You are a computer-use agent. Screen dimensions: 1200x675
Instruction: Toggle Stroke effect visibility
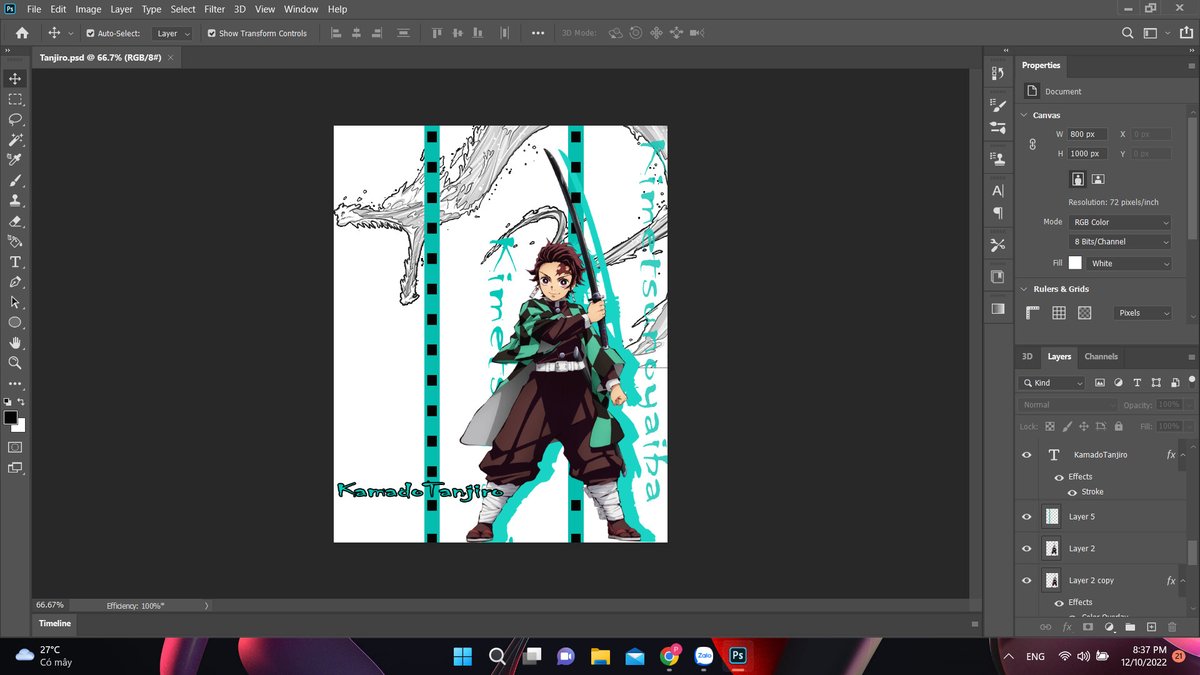[1072, 492]
